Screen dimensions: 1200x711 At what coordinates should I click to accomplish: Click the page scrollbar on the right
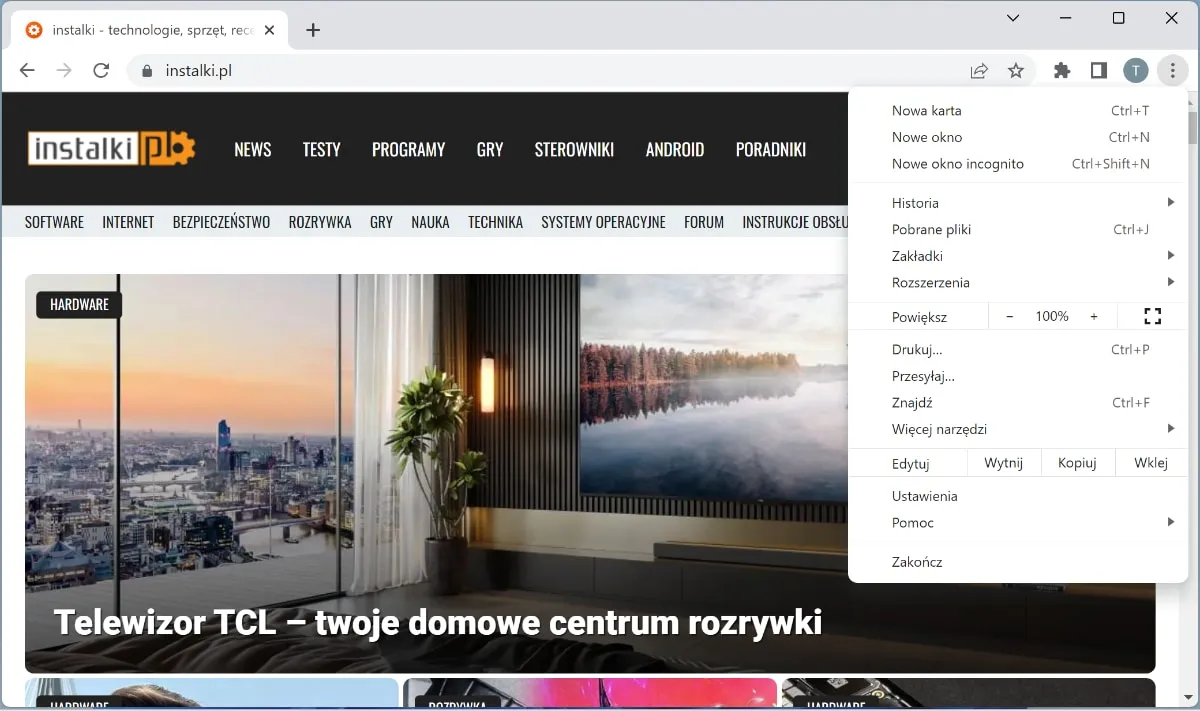point(1191,120)
